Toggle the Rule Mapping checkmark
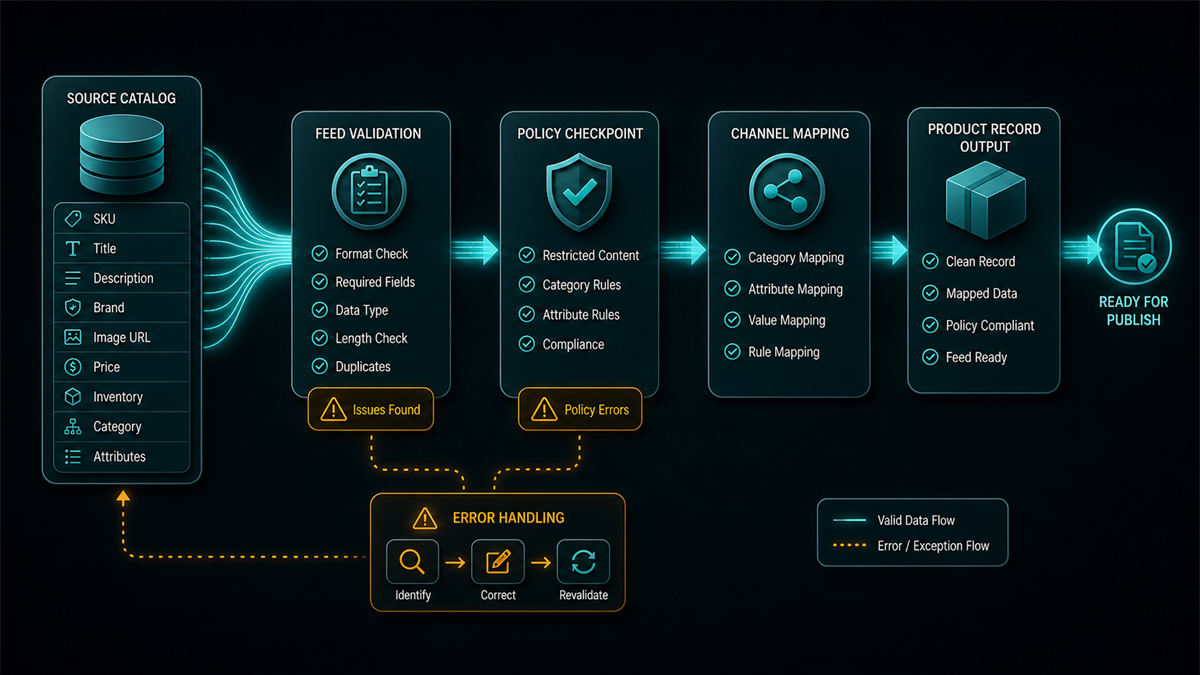1200x675 pixels. tap(733, 352)
